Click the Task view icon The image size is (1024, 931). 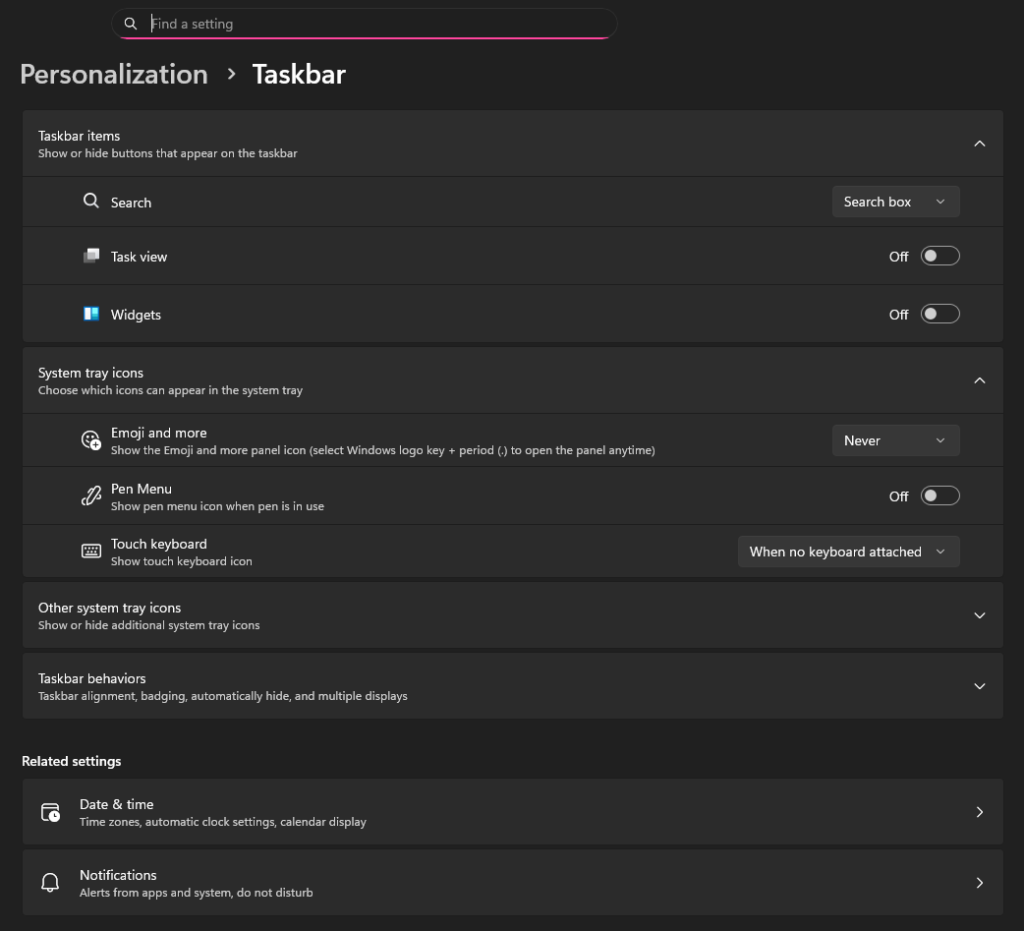[x=90, y=256]
